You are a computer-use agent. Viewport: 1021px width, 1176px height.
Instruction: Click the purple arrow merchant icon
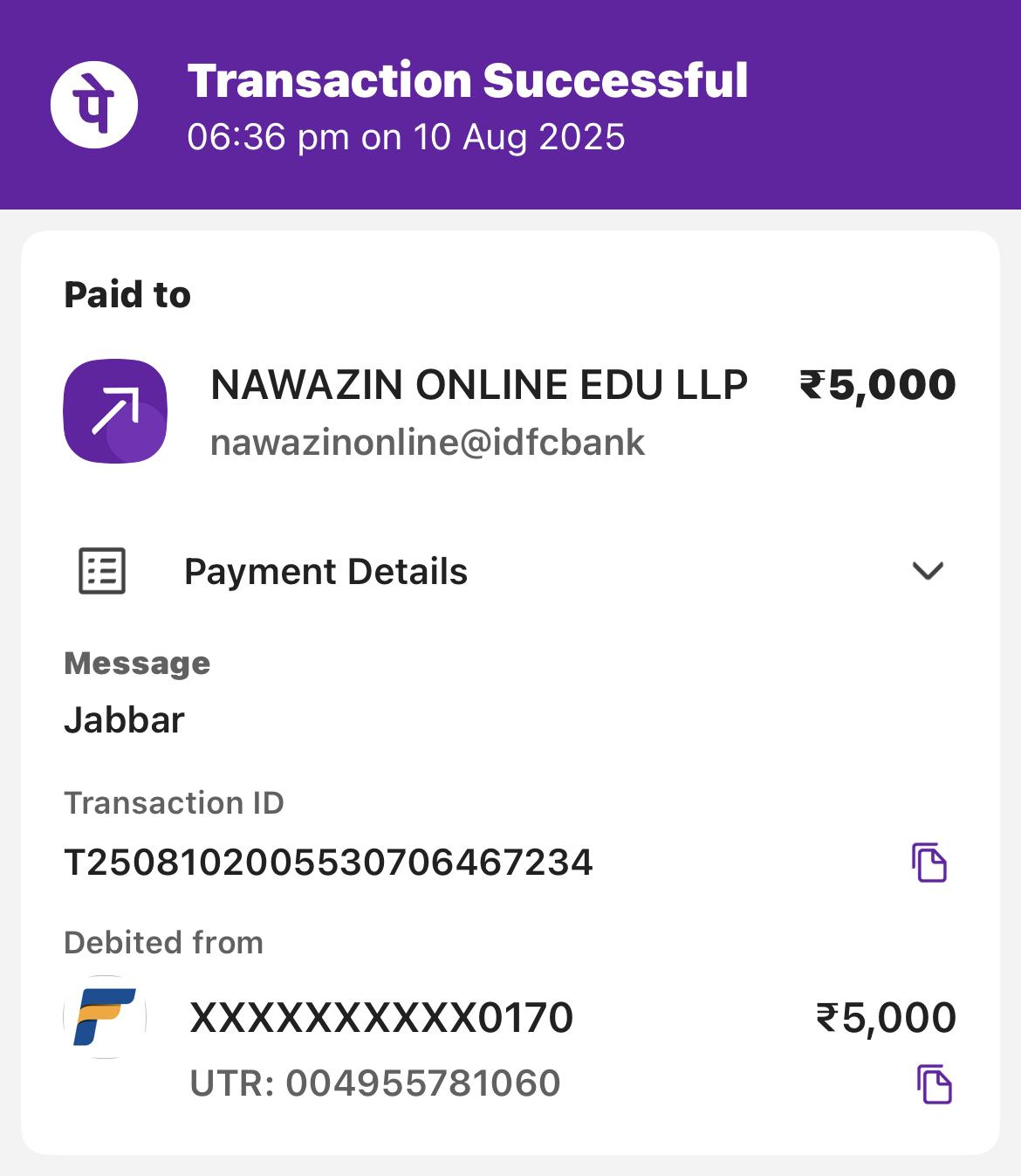point(115,410)
